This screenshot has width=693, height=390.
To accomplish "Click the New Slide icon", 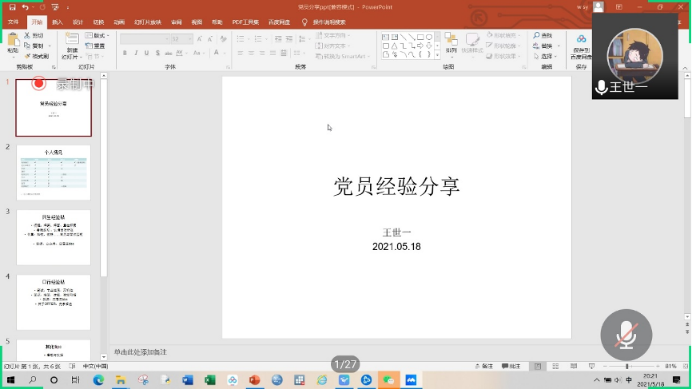I will 71,45.
